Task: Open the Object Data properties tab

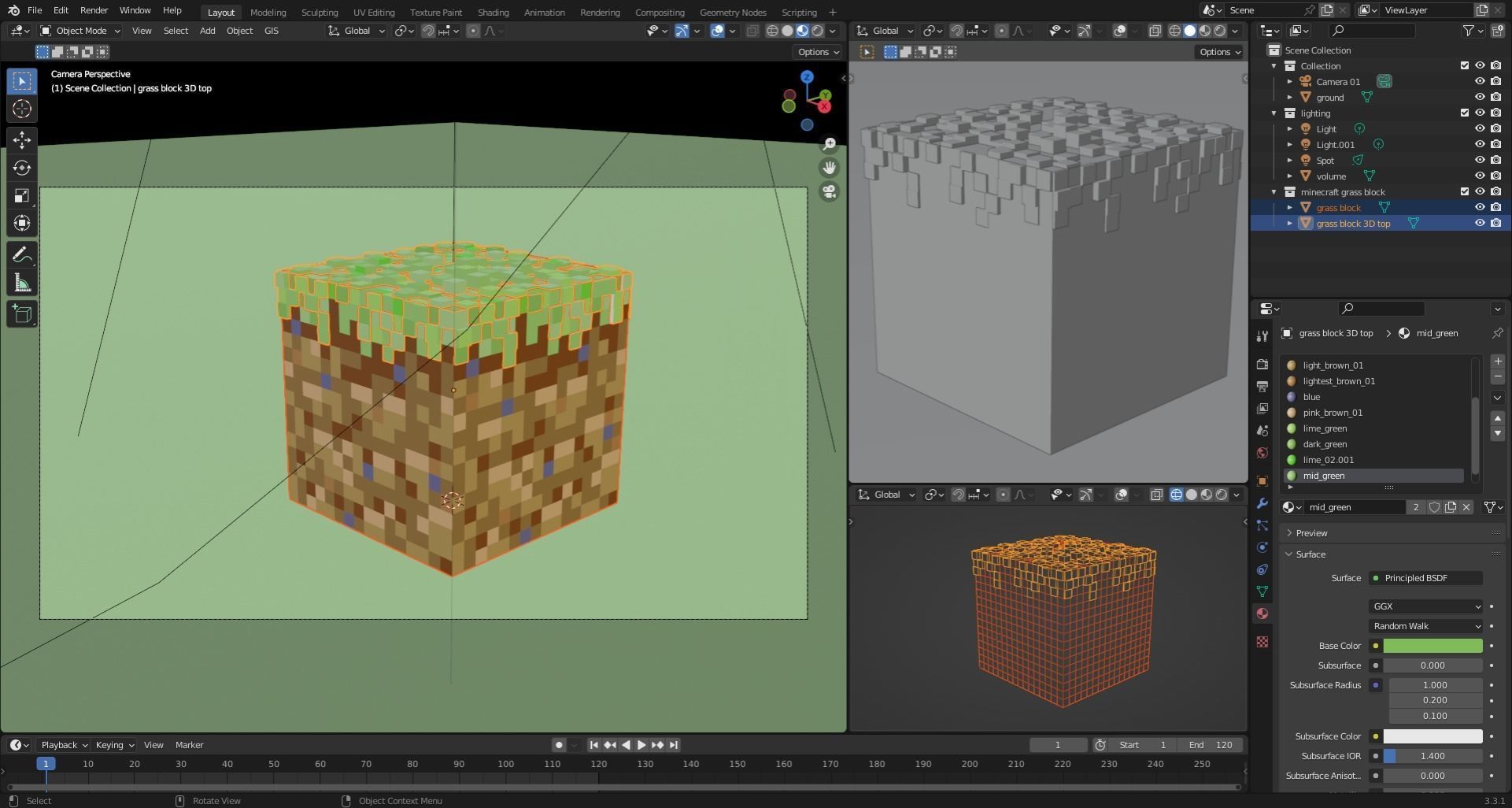Action: point(1262,591)
